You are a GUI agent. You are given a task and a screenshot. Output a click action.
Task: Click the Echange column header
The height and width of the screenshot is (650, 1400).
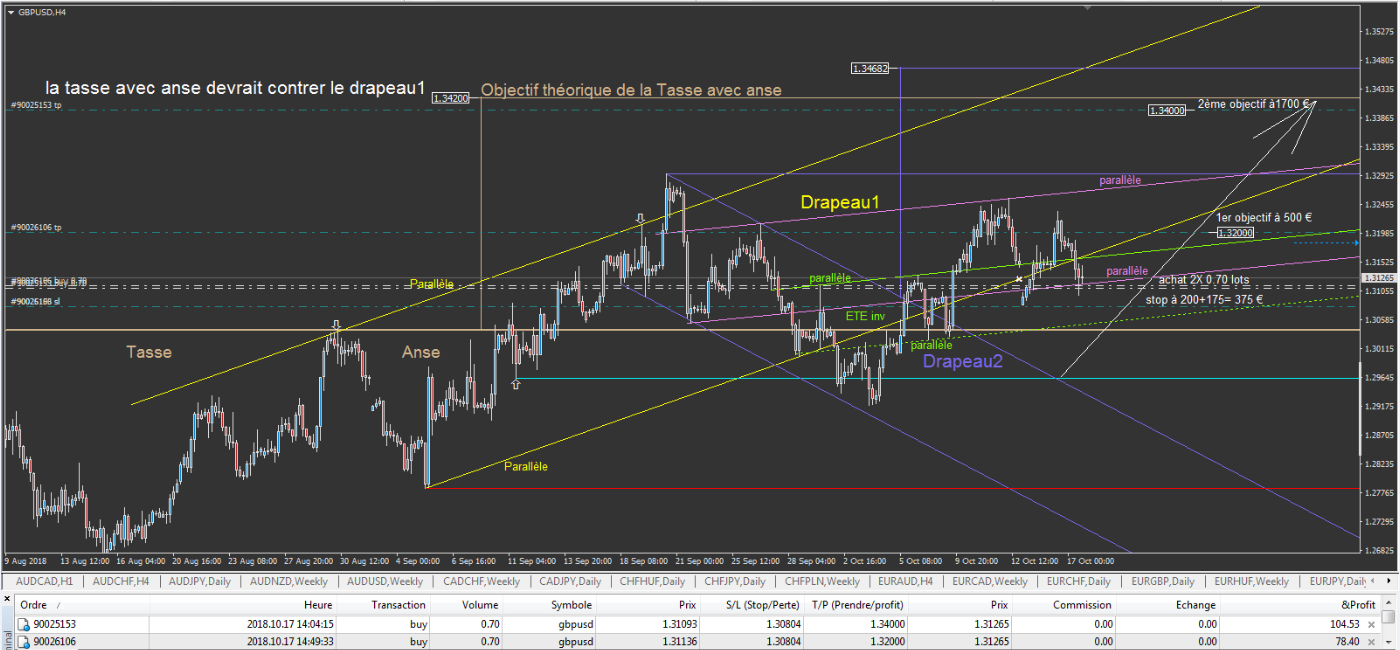click(1195, 605)
